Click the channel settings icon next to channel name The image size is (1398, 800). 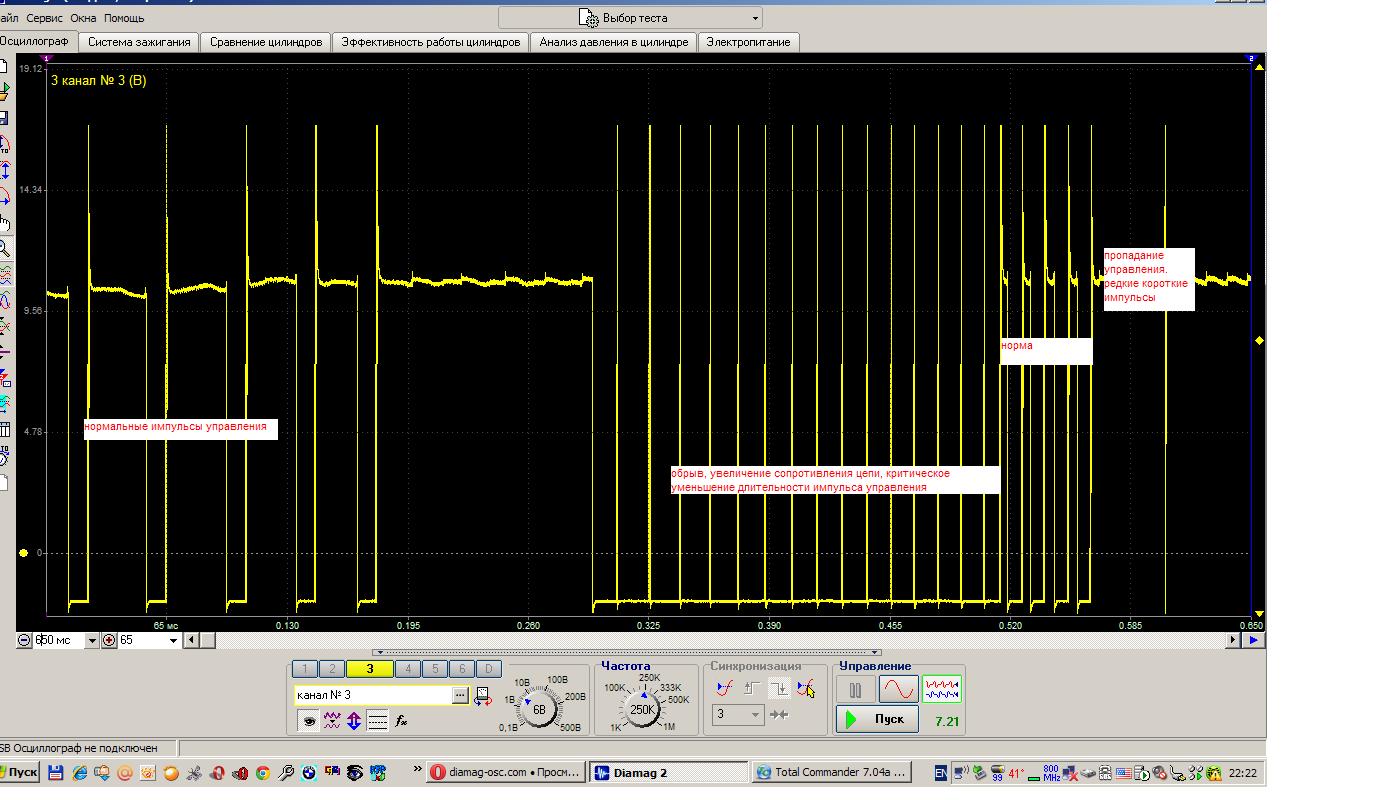coord(483,695)
